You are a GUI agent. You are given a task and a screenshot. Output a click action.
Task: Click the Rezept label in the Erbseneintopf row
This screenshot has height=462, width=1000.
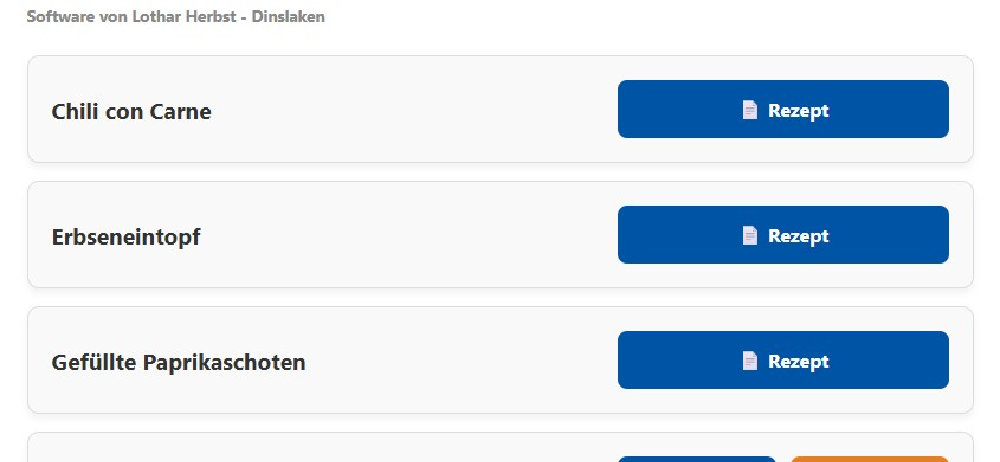coord(798,236)
